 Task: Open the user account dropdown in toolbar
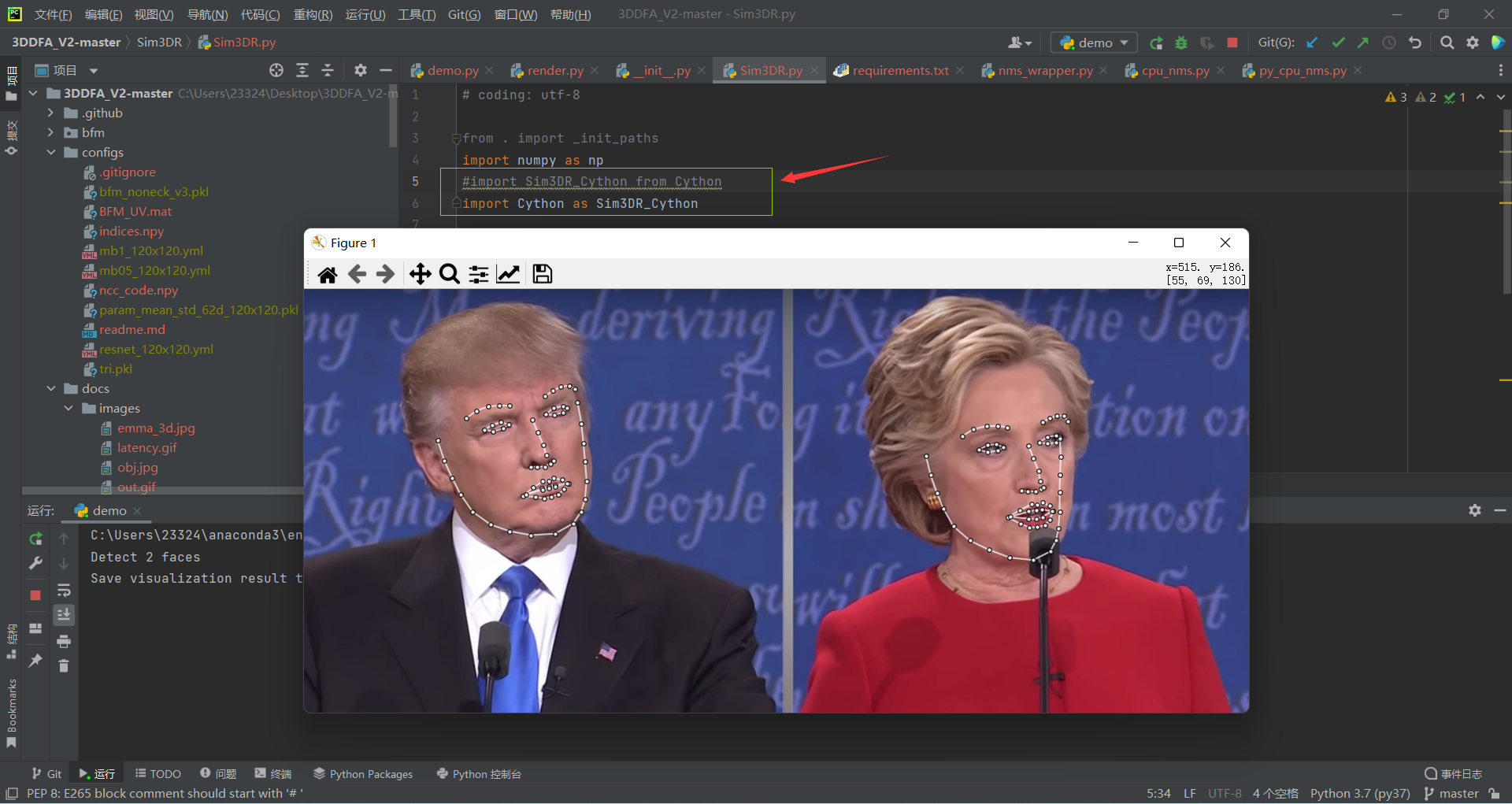[1020, 43]
